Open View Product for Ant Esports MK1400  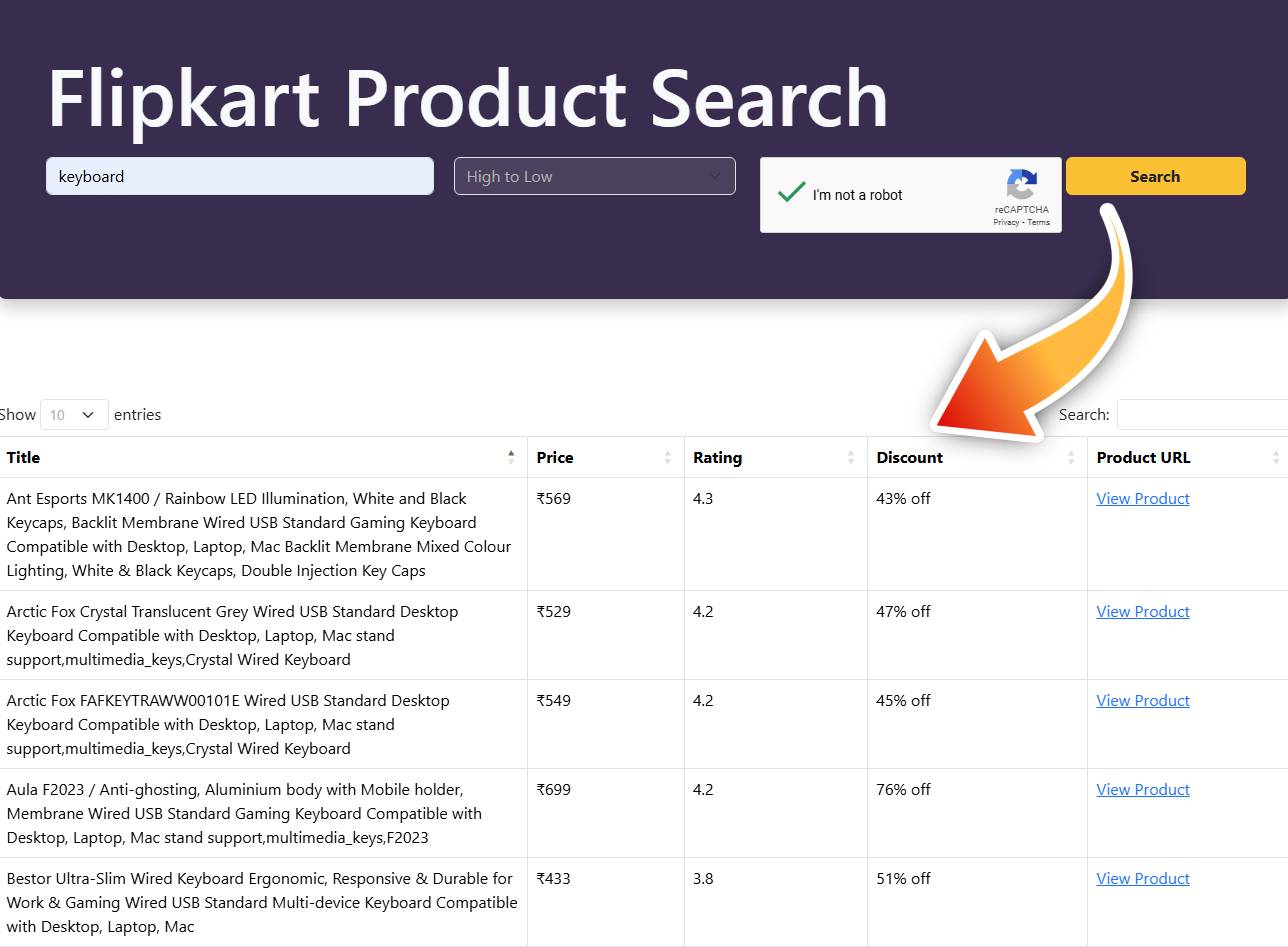point(1143,498)
